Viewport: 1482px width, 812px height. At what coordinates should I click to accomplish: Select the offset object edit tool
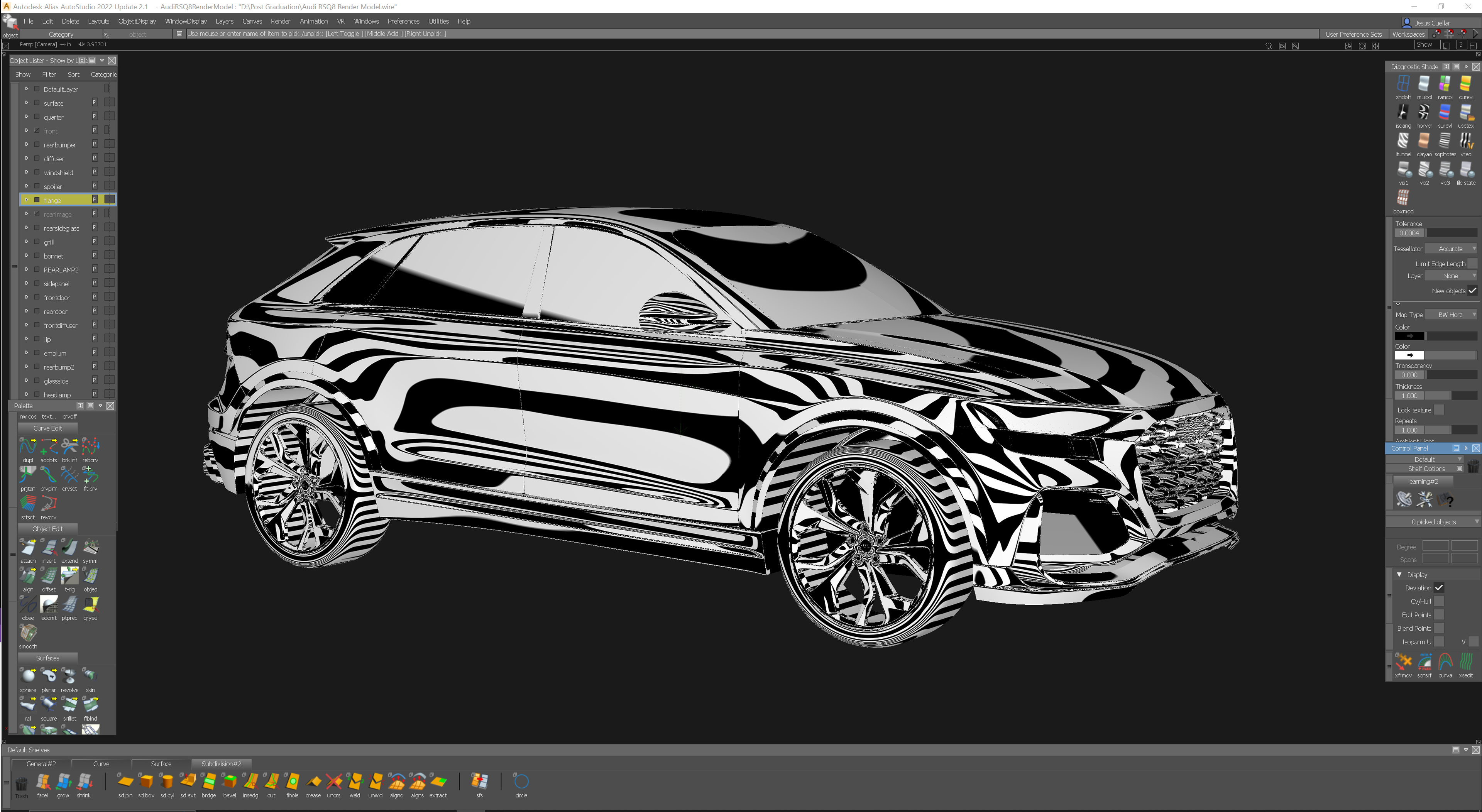[x=49, y=575]
